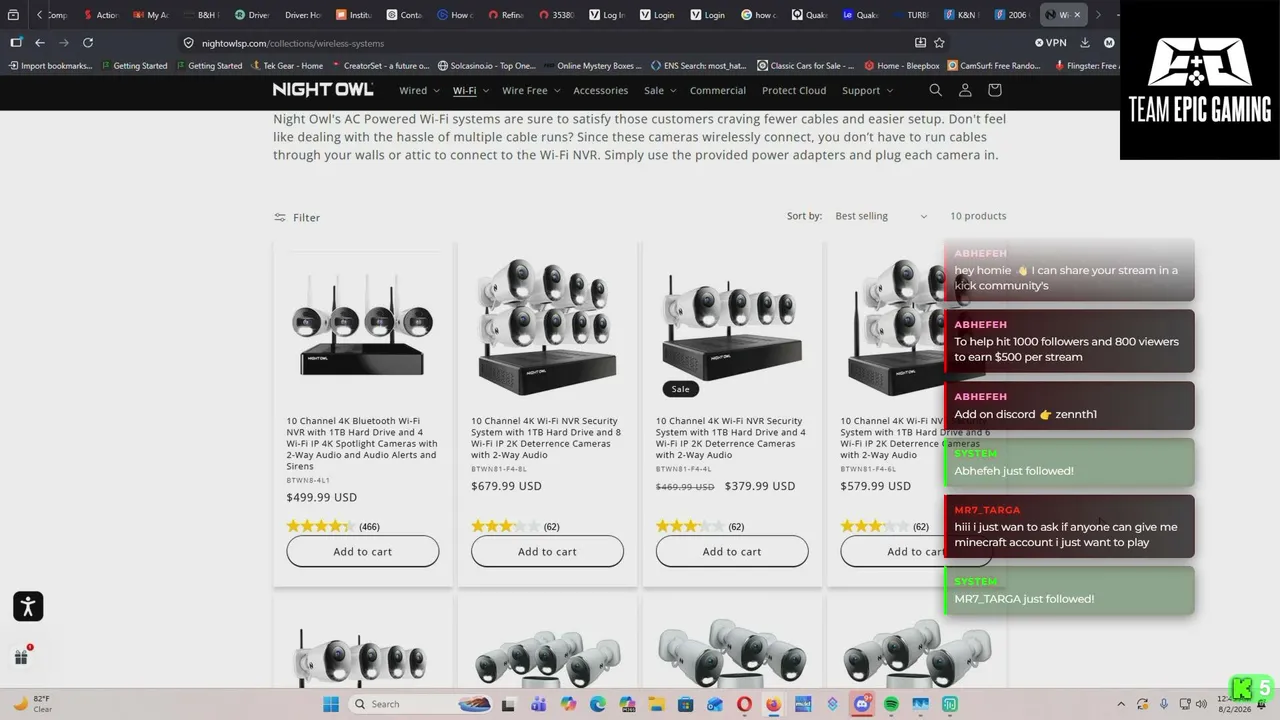
Task: Open Discord from the taskbar
Action: point(861,704)
